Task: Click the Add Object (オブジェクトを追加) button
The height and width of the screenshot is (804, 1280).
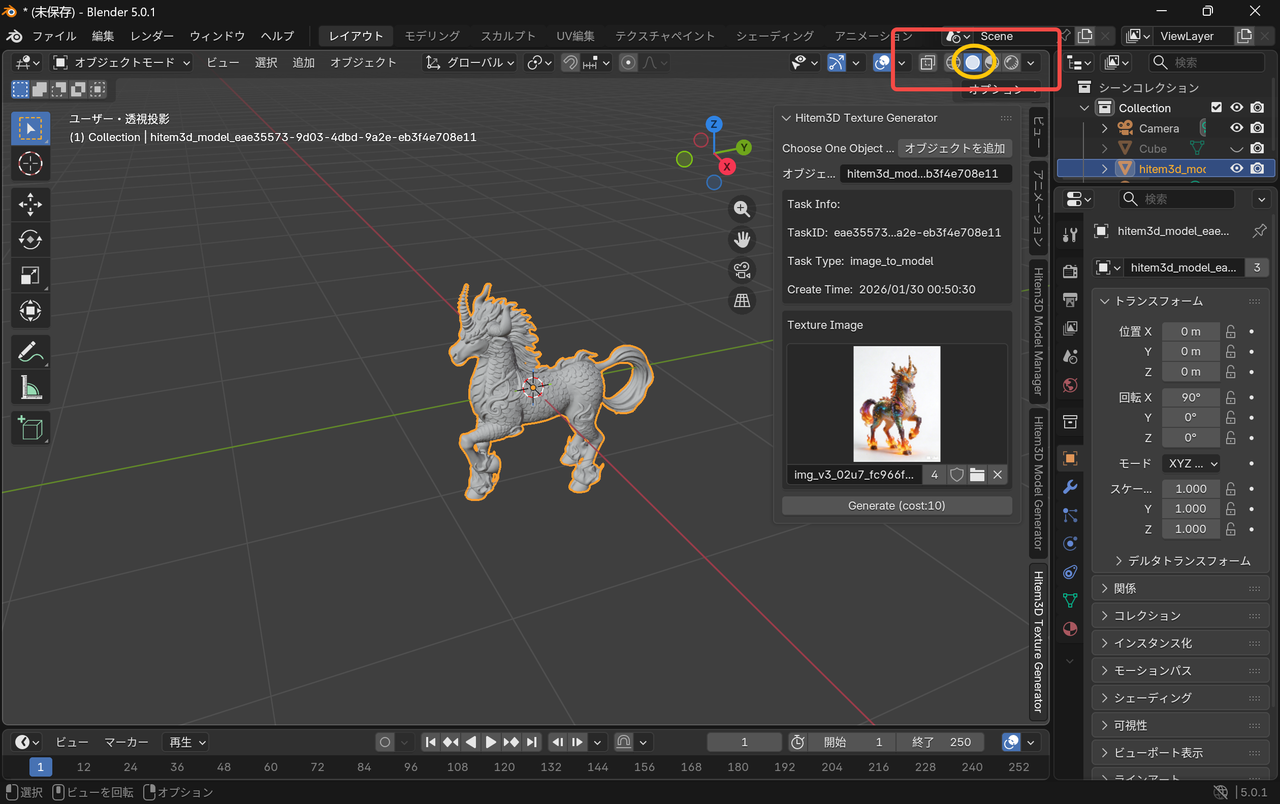Action: tap(954, 148)
